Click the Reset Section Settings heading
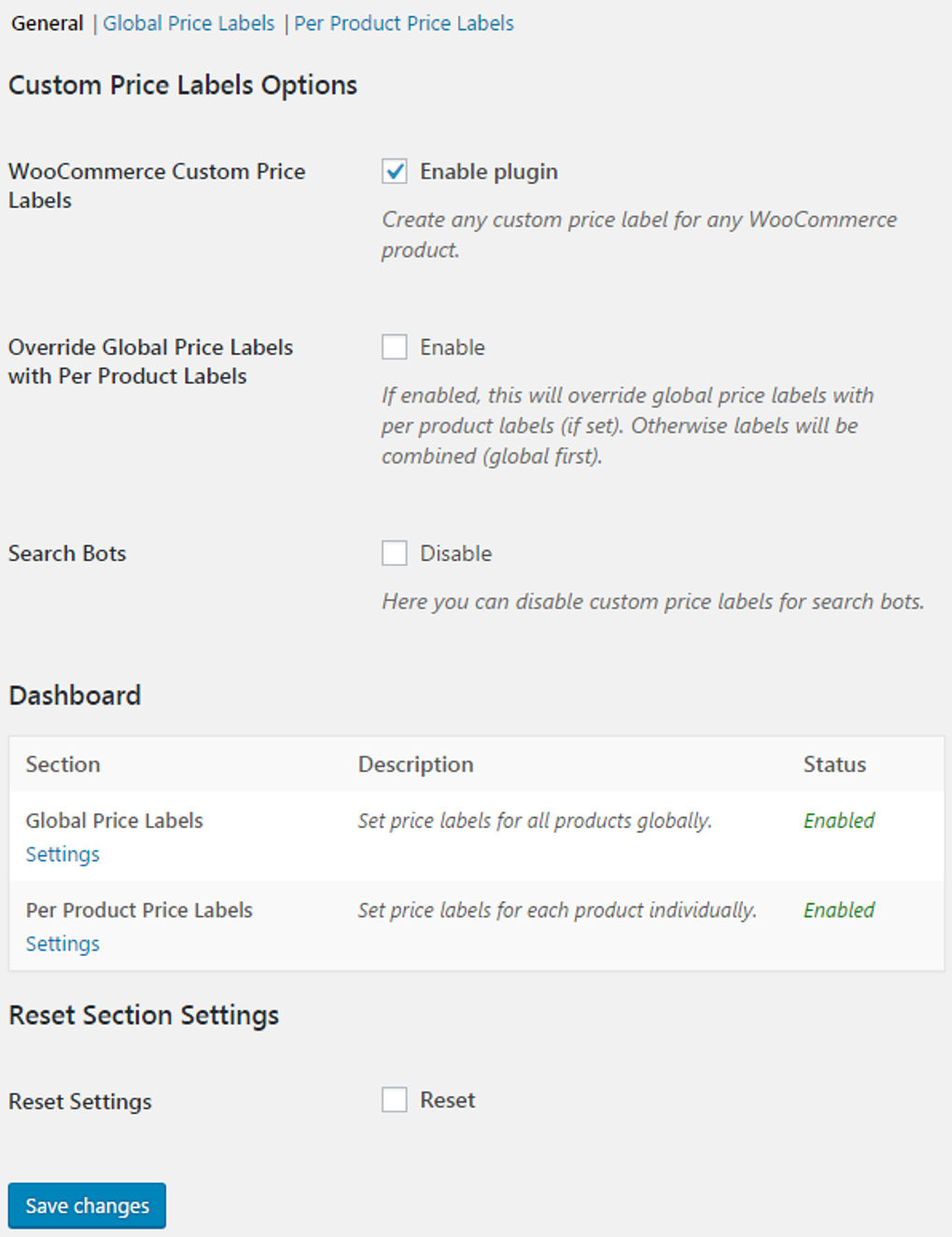This screenshot has width=952, height=1237. coord(144,1015)
